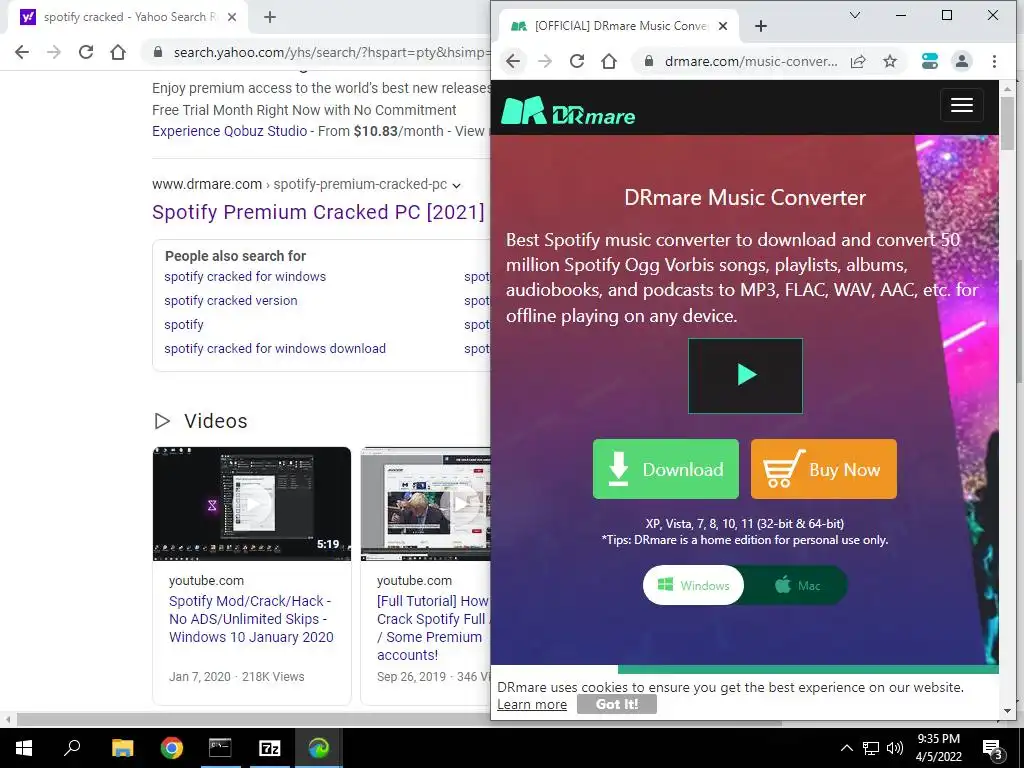
Task: Reload the Yahoo search results page
Action: click(x=86, y=52)
